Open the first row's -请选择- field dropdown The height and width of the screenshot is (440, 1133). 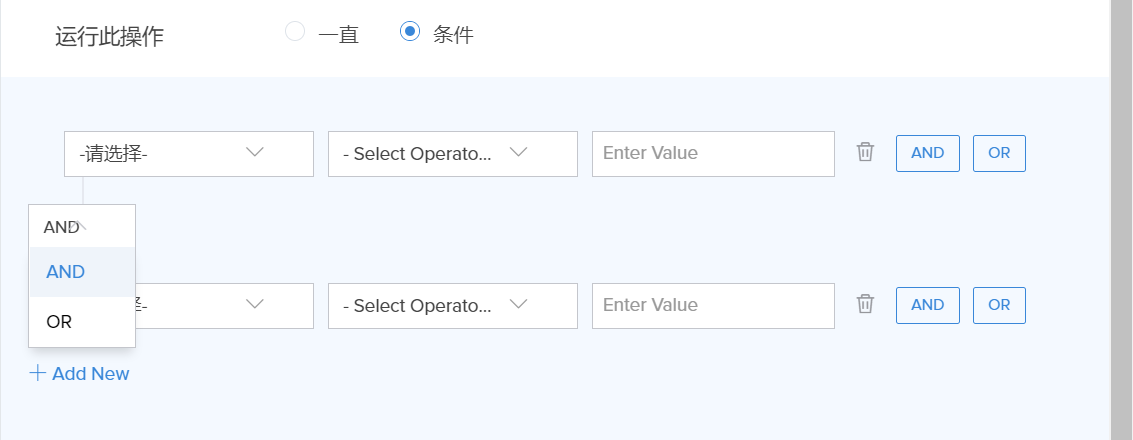pos(188,153)
